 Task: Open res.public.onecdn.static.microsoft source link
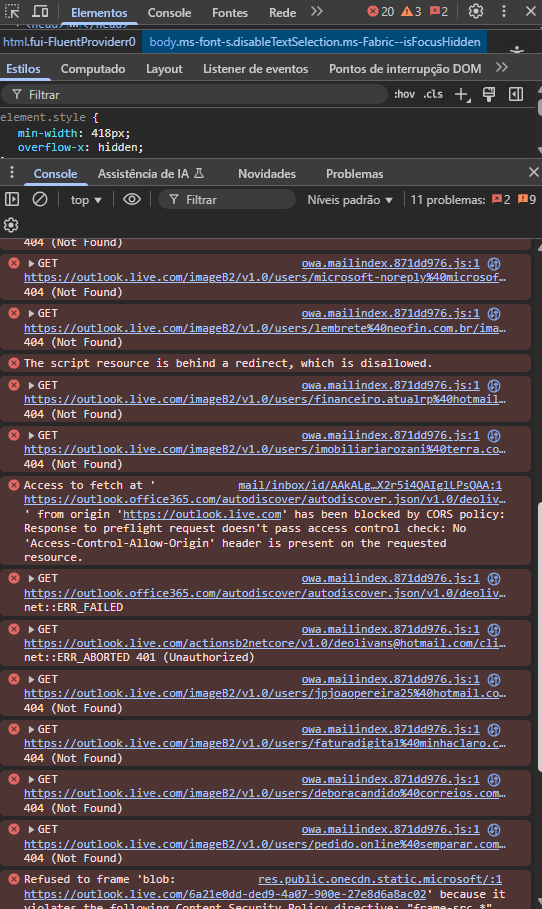380,879
